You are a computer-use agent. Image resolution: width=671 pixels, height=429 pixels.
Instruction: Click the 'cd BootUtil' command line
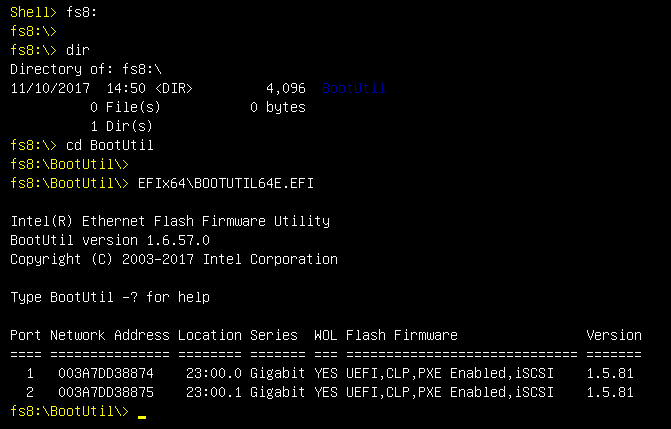(82, 145)
